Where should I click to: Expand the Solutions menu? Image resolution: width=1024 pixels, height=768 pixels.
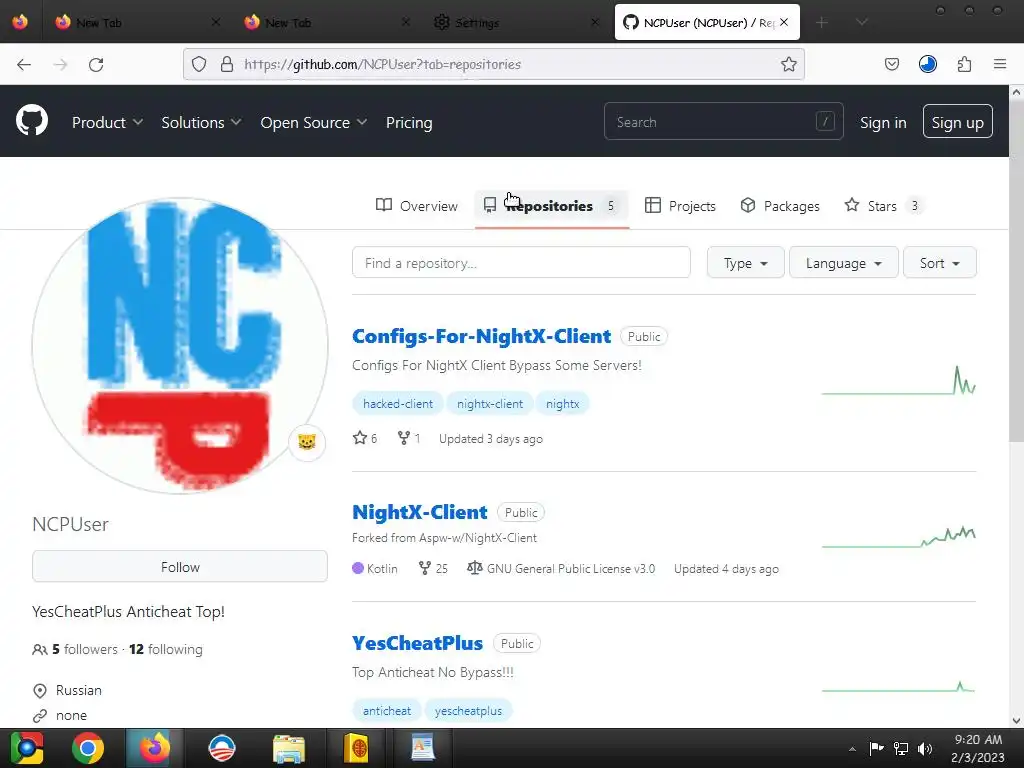point(201,122)
